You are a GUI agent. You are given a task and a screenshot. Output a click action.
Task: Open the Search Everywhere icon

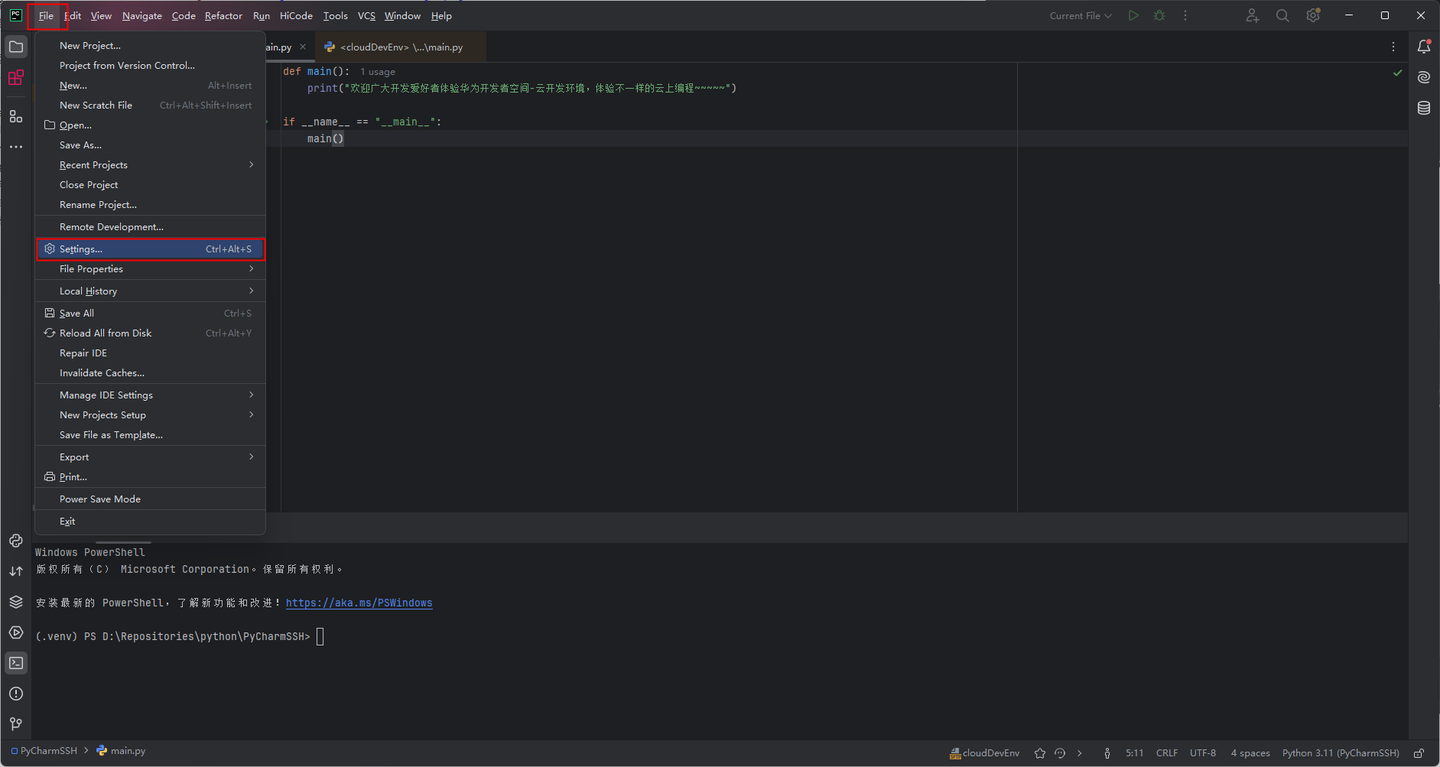(x=1283, y=15)
